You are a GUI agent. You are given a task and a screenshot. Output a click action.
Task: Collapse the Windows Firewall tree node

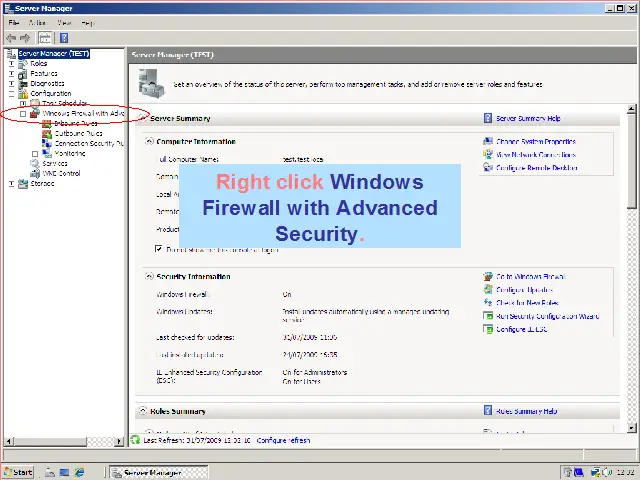click(23, 114)
